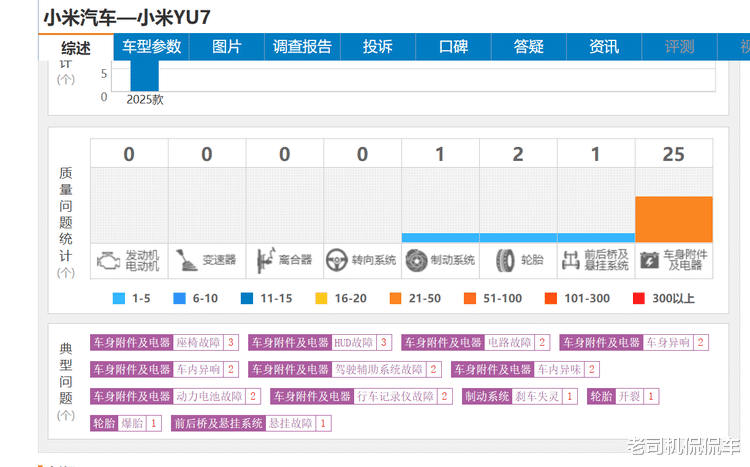Click the 16-20 yellow legend swatch
750x467 pixels.
(321, 299)
